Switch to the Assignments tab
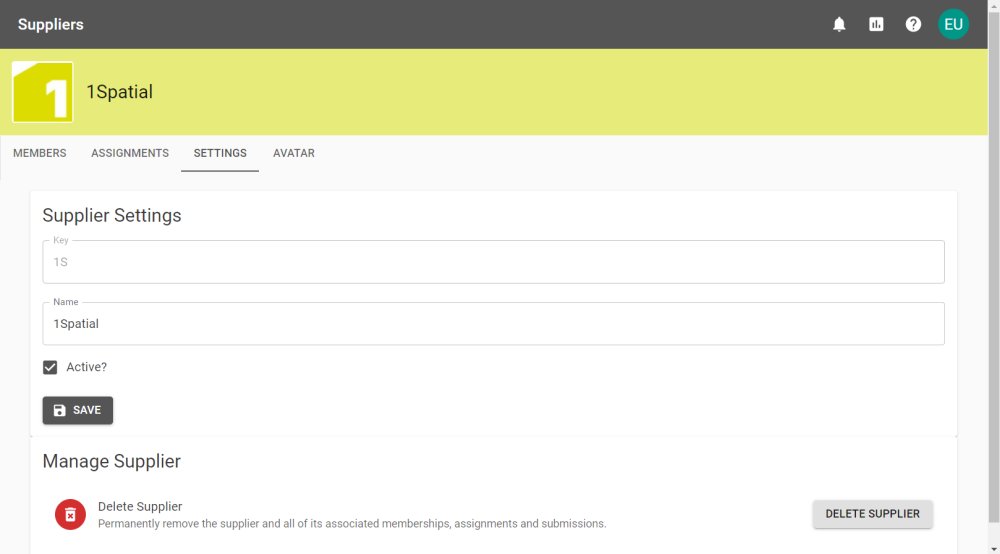Viewport: 1000px width, 554px height. click(129, 153)
